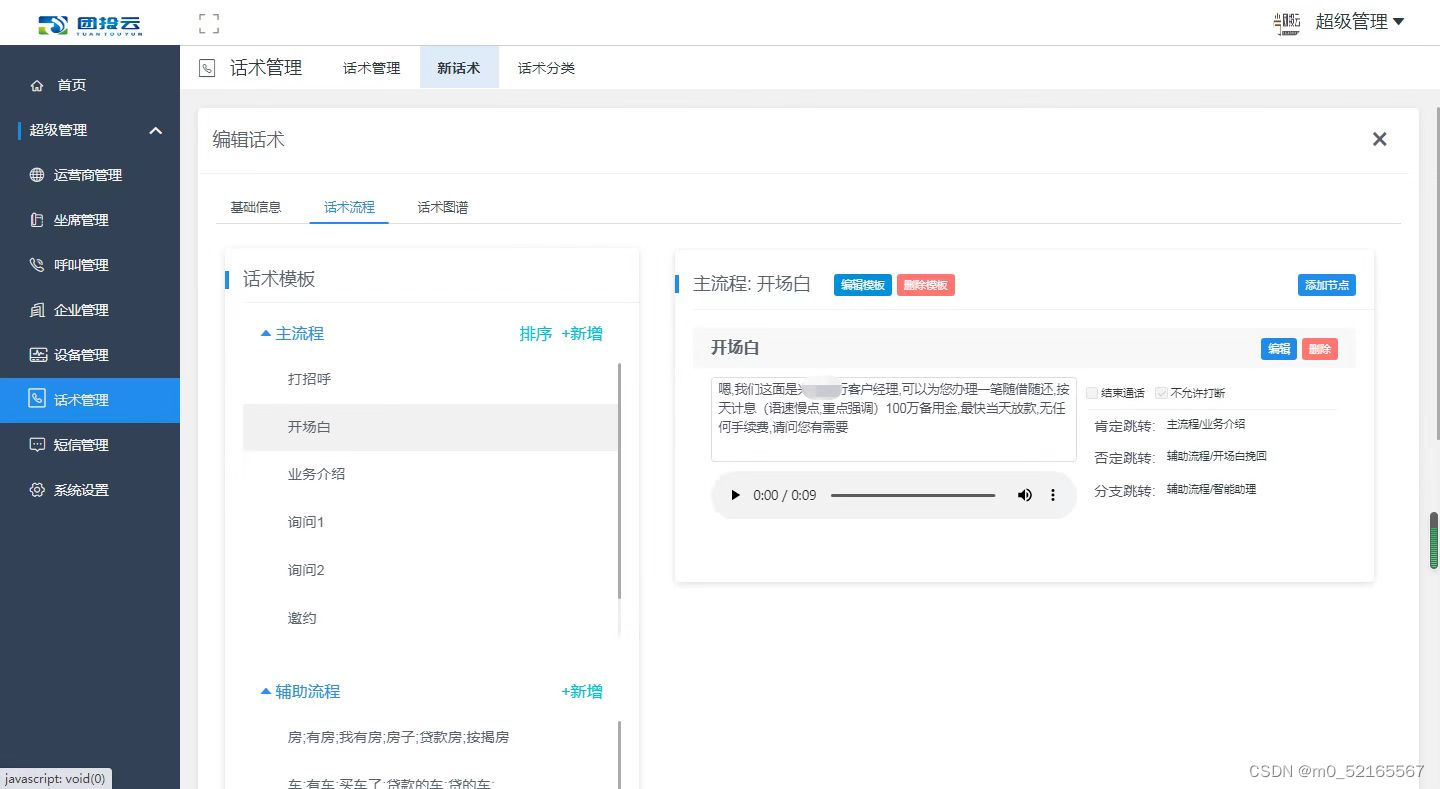
Task: Click 辅助流程/智能助理 branch jump value
Action: click(1211, 489)
